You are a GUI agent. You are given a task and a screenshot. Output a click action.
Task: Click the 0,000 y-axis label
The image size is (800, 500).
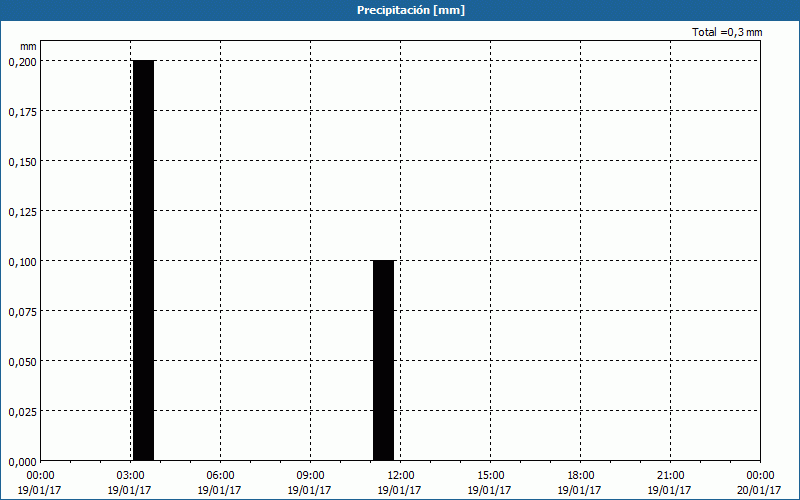(x=22, y=461)
